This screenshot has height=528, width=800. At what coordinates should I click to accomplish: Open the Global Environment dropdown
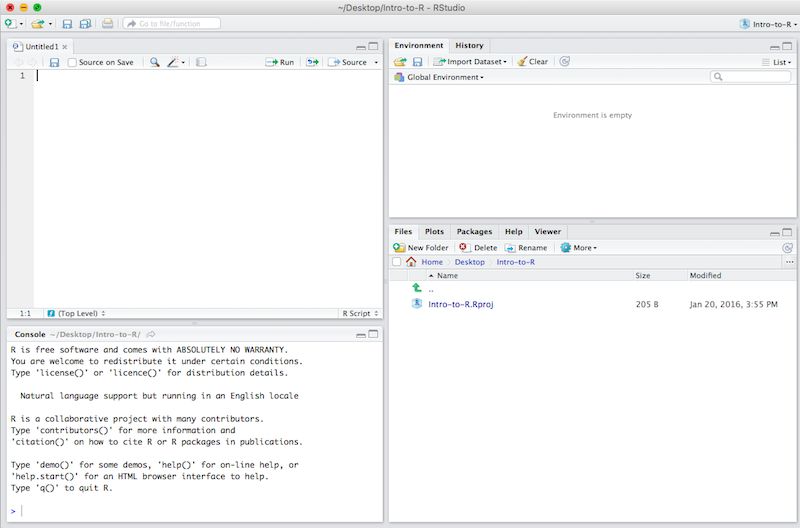coord(439,77)
